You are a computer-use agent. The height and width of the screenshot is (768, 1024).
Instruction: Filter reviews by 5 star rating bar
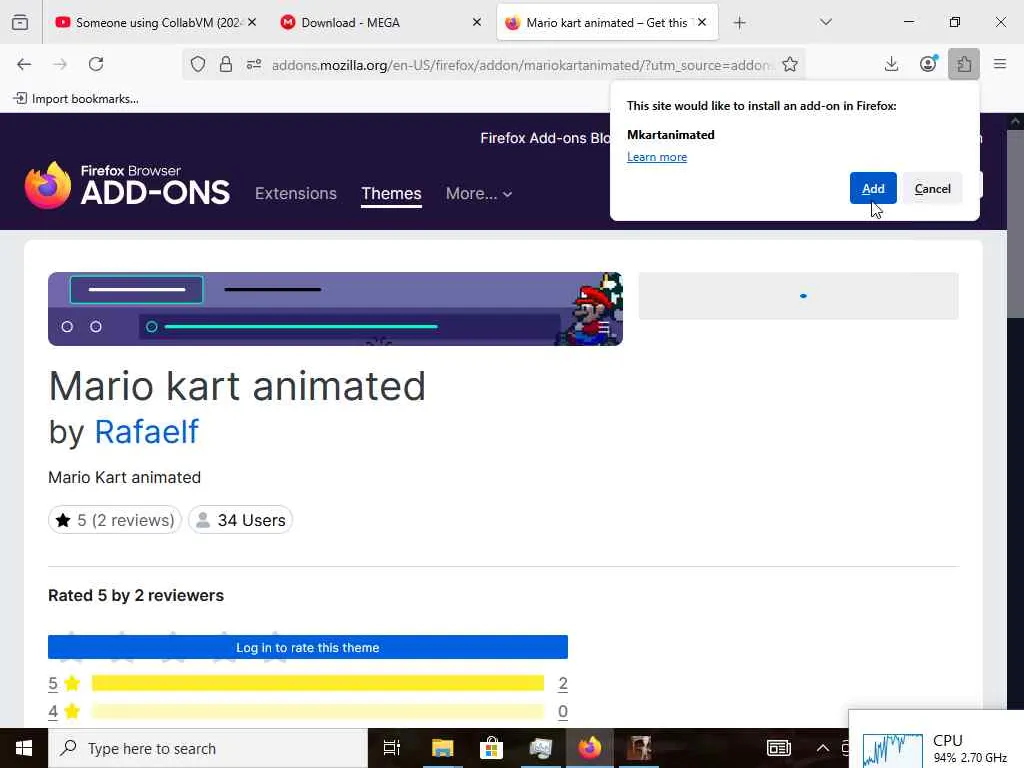tap(318, 683)
